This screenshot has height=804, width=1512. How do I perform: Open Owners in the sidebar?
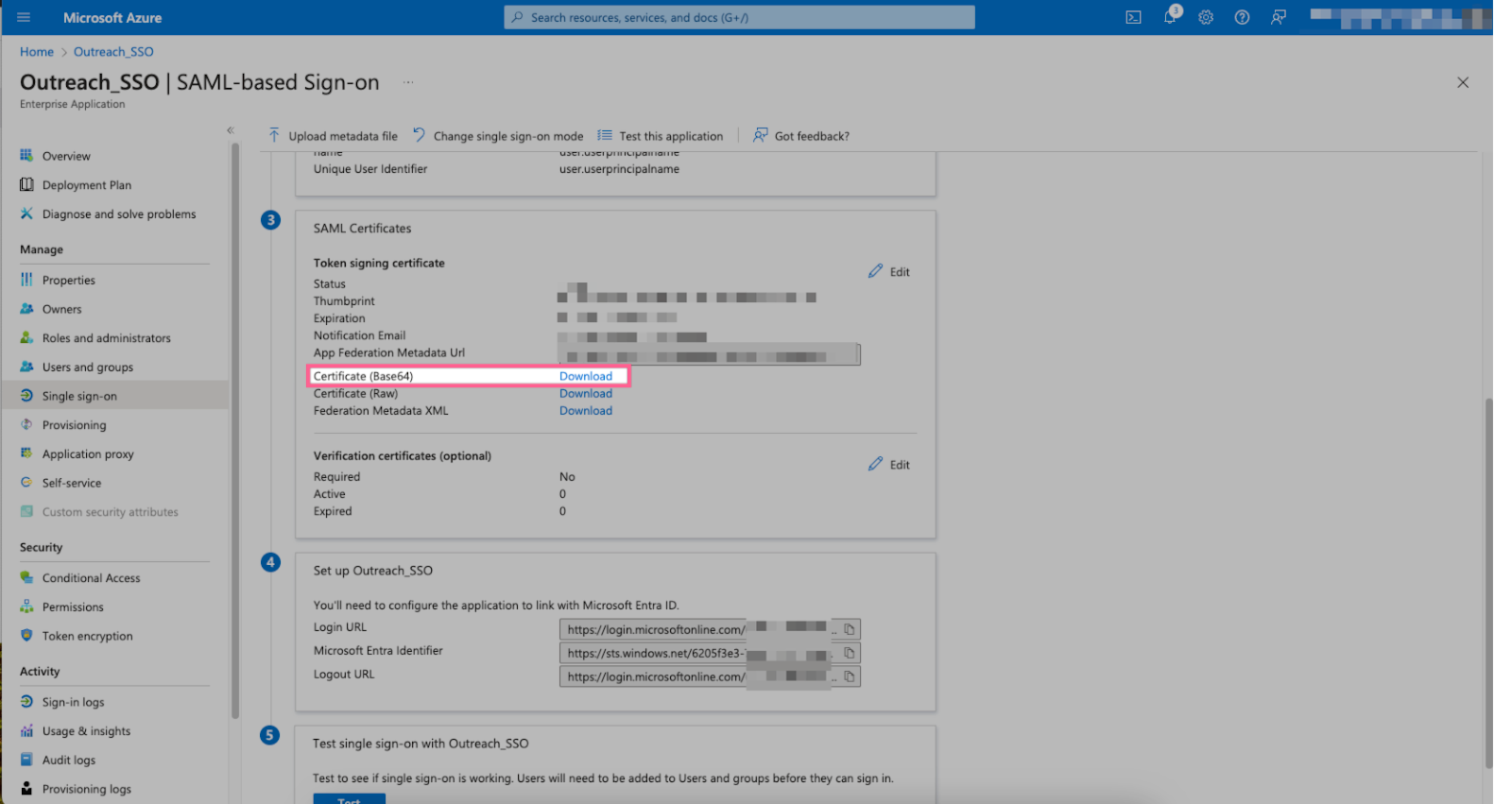[62, 309]
